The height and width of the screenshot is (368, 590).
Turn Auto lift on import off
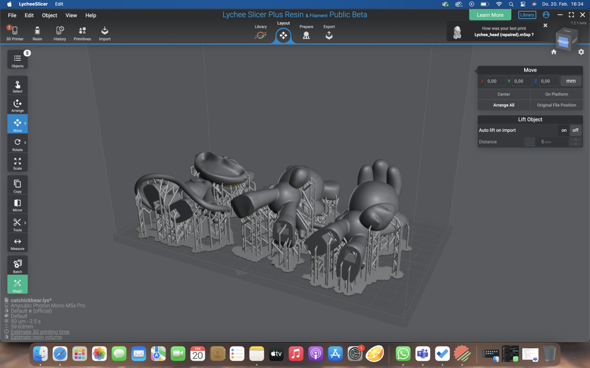pos(575,130)
